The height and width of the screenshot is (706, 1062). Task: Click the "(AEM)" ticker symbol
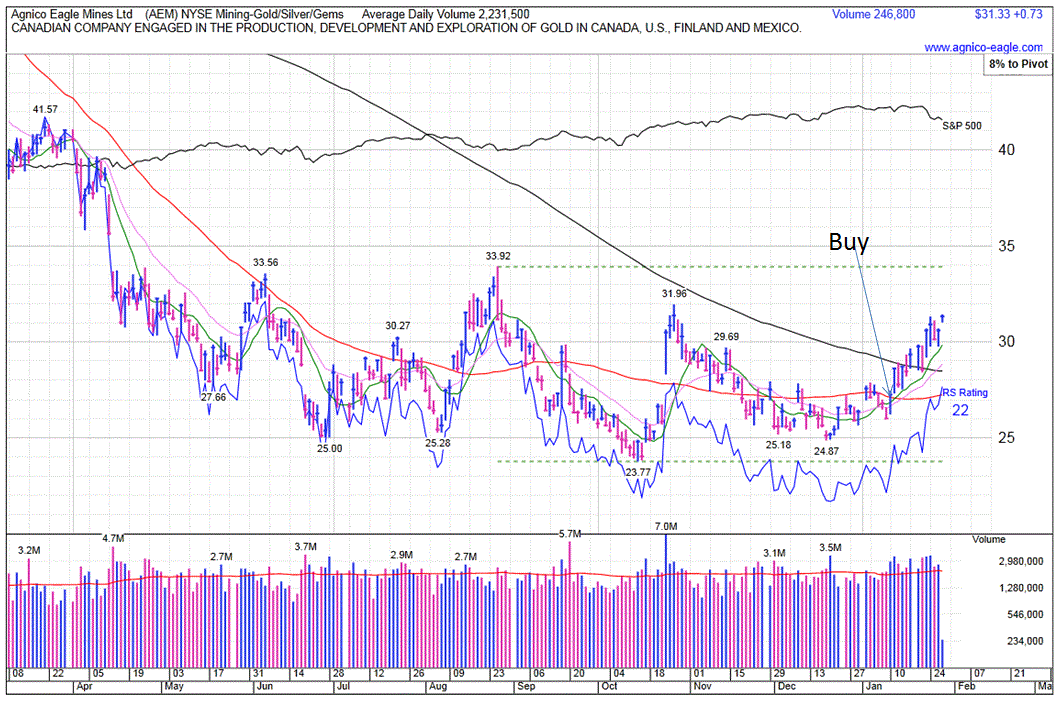[160, 14]
